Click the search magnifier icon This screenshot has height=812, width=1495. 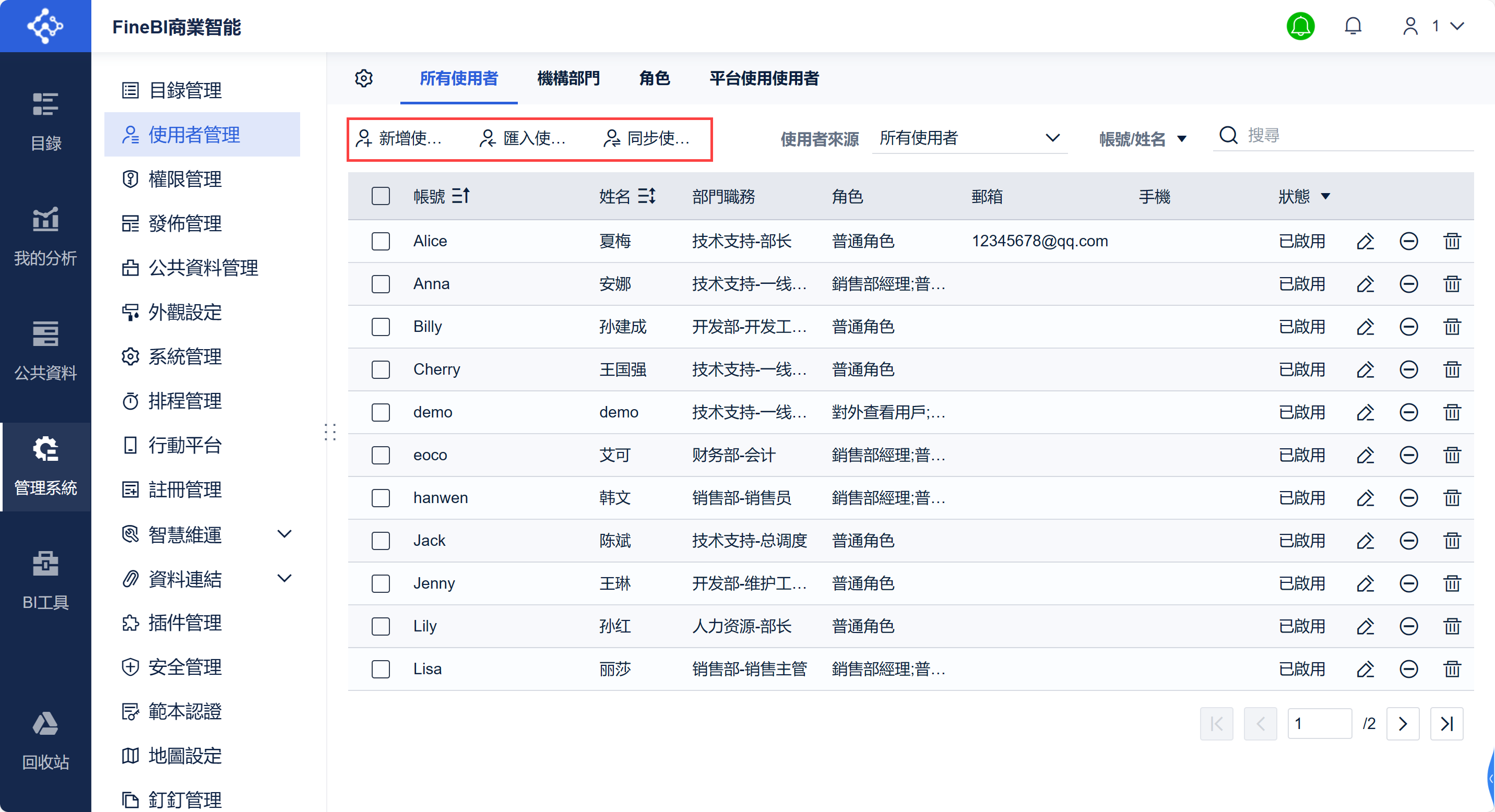click(x=1228, y=135)
